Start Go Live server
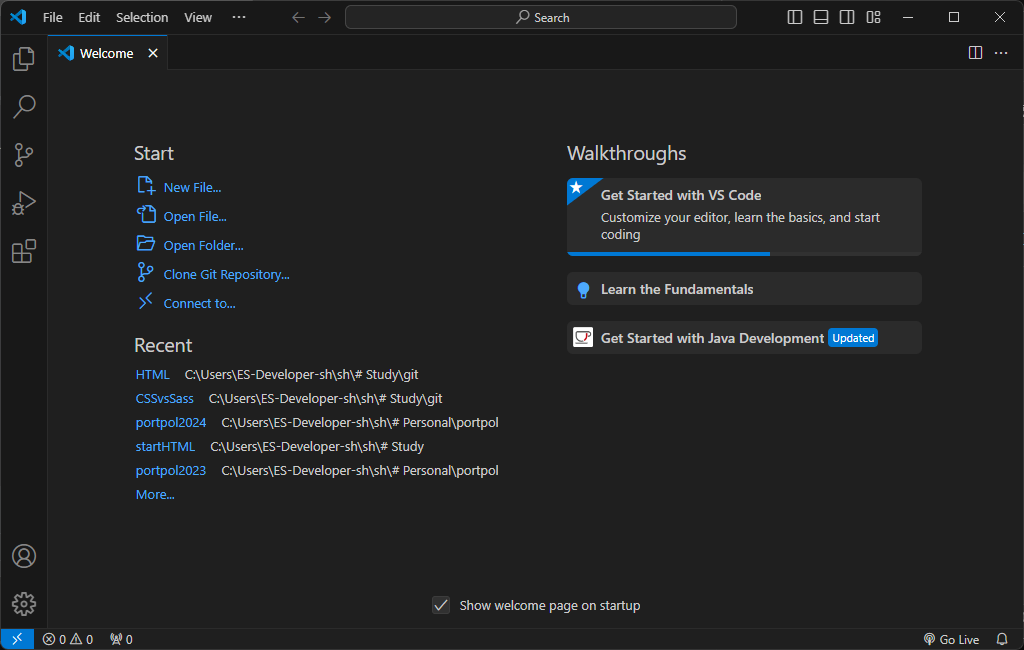This screenshot has height=650, width=1024. [x=952, y=639]
